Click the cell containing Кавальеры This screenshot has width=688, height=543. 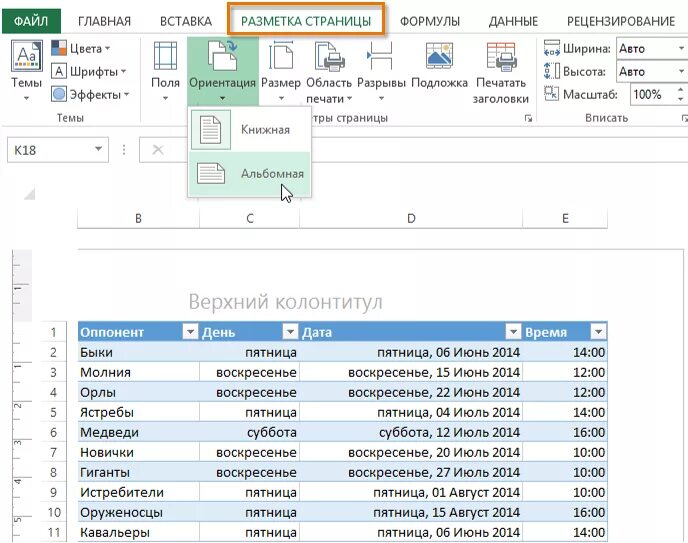pyautogui.click(x=139, y=532)
